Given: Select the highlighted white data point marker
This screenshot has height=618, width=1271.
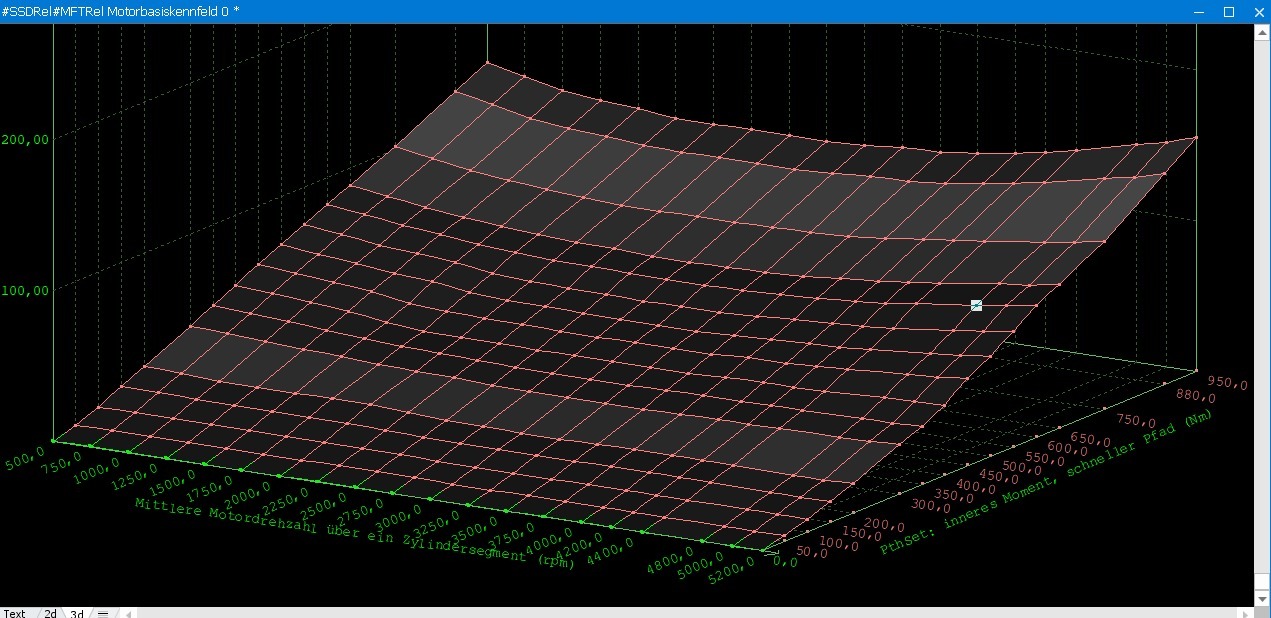Looking at the screenshot, I should 976,305.
